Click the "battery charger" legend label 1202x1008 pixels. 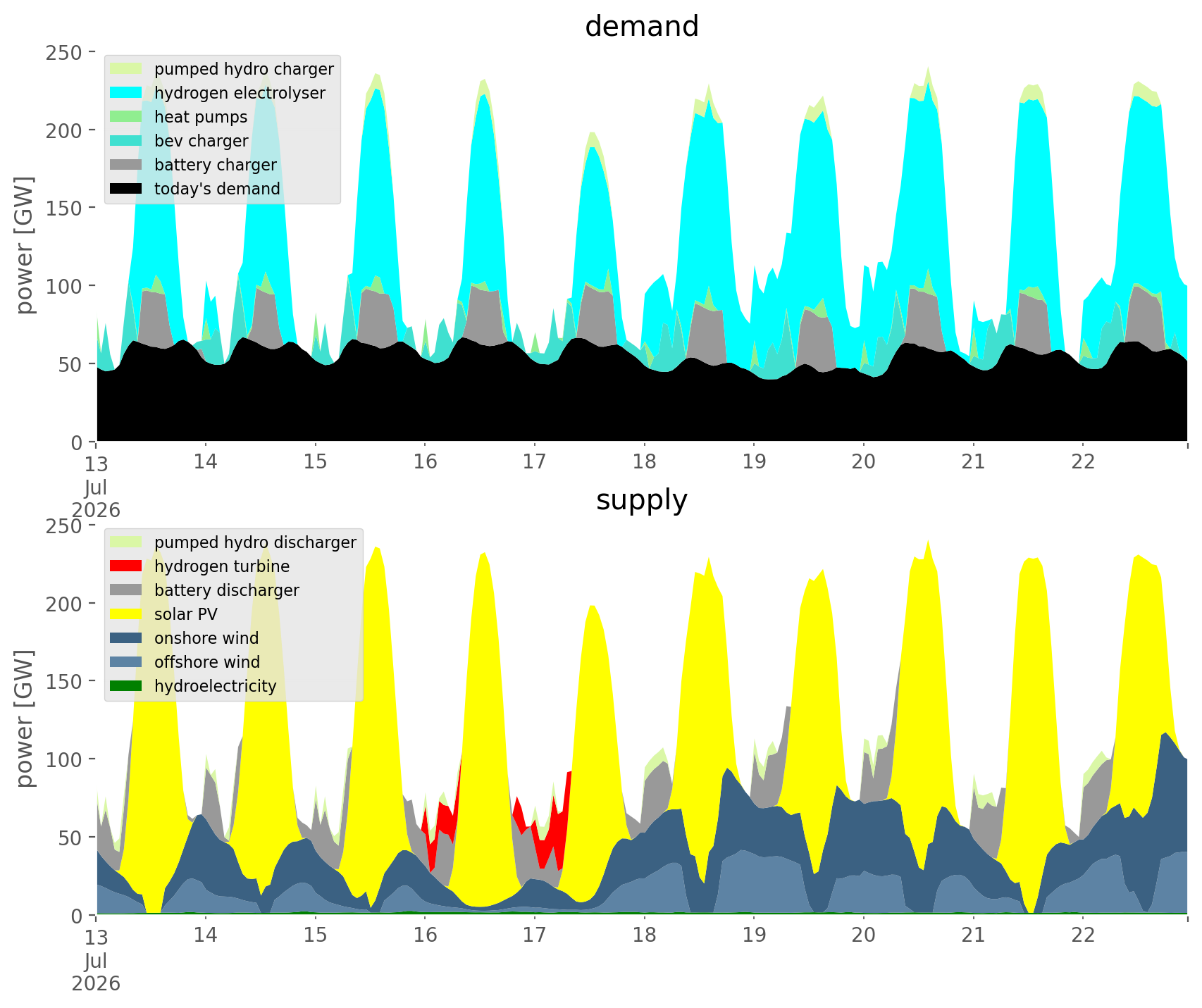tap(216, 165)
